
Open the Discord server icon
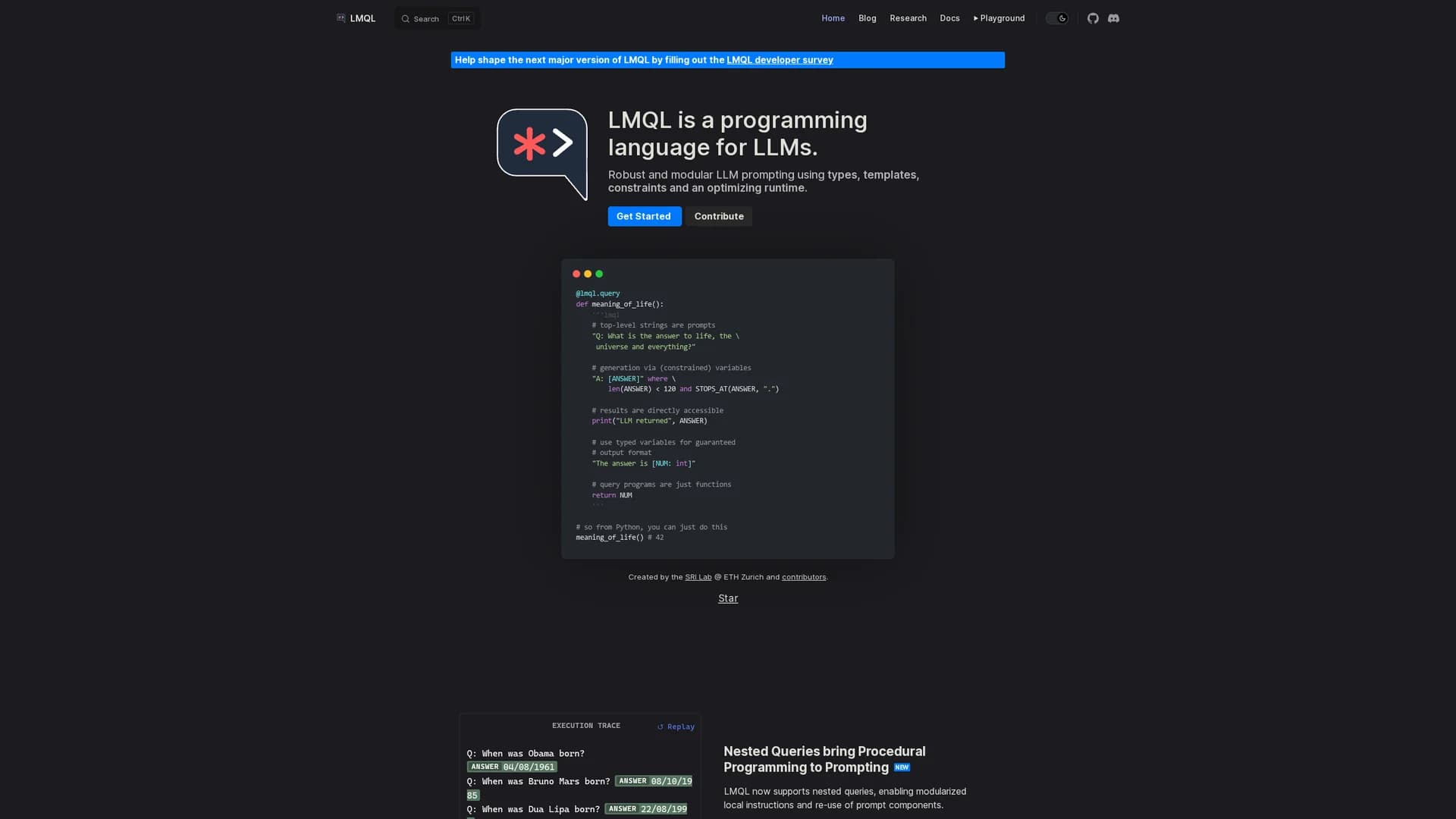tap(1113, 18)
